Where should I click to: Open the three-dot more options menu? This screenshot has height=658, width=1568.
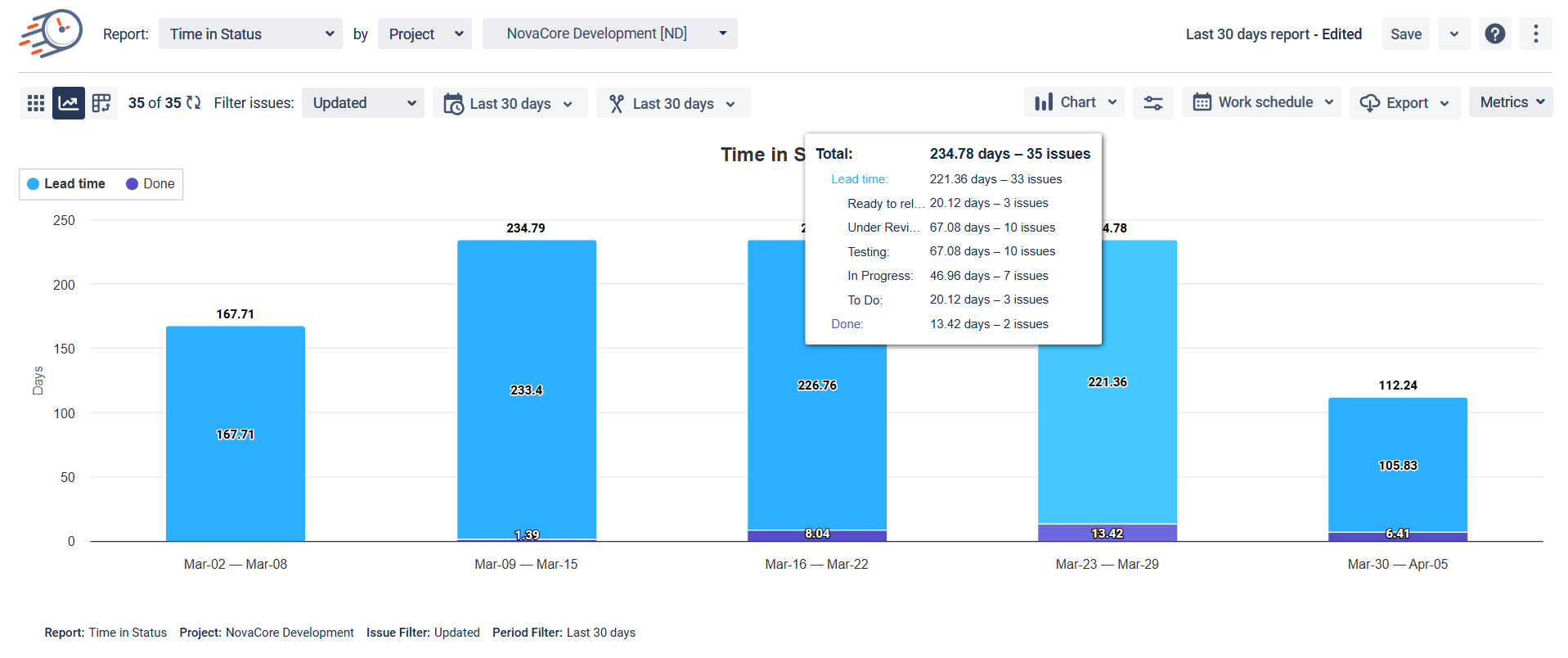(1535, 34)
